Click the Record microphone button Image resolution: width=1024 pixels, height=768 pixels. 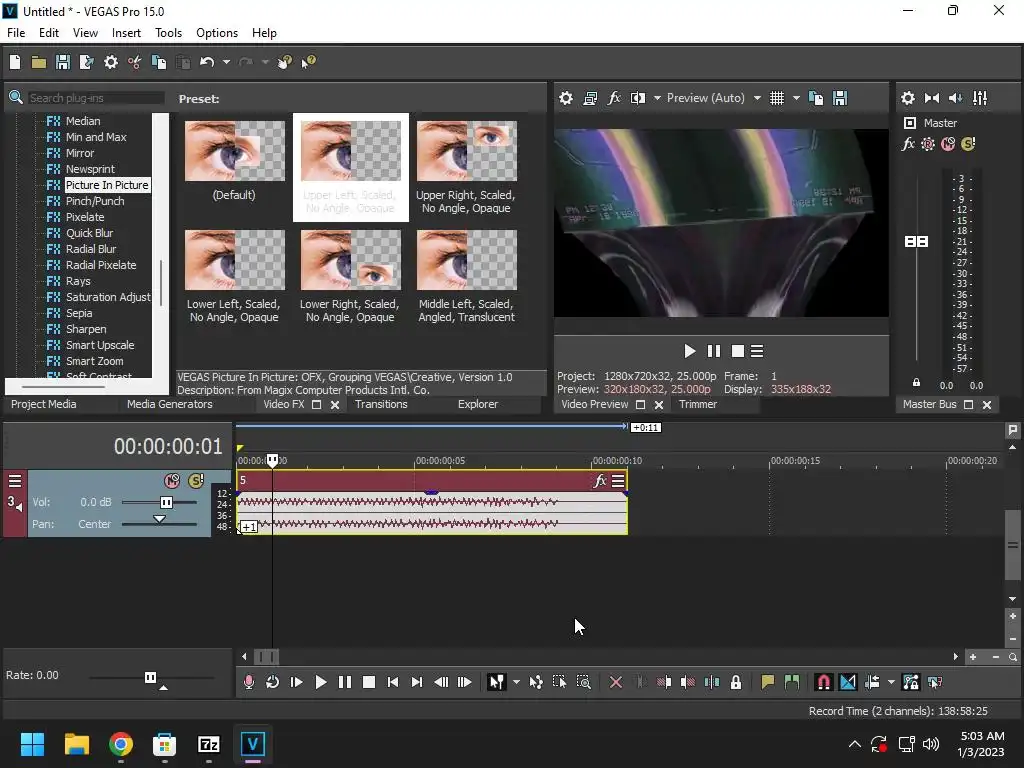[x=249, y=682]
